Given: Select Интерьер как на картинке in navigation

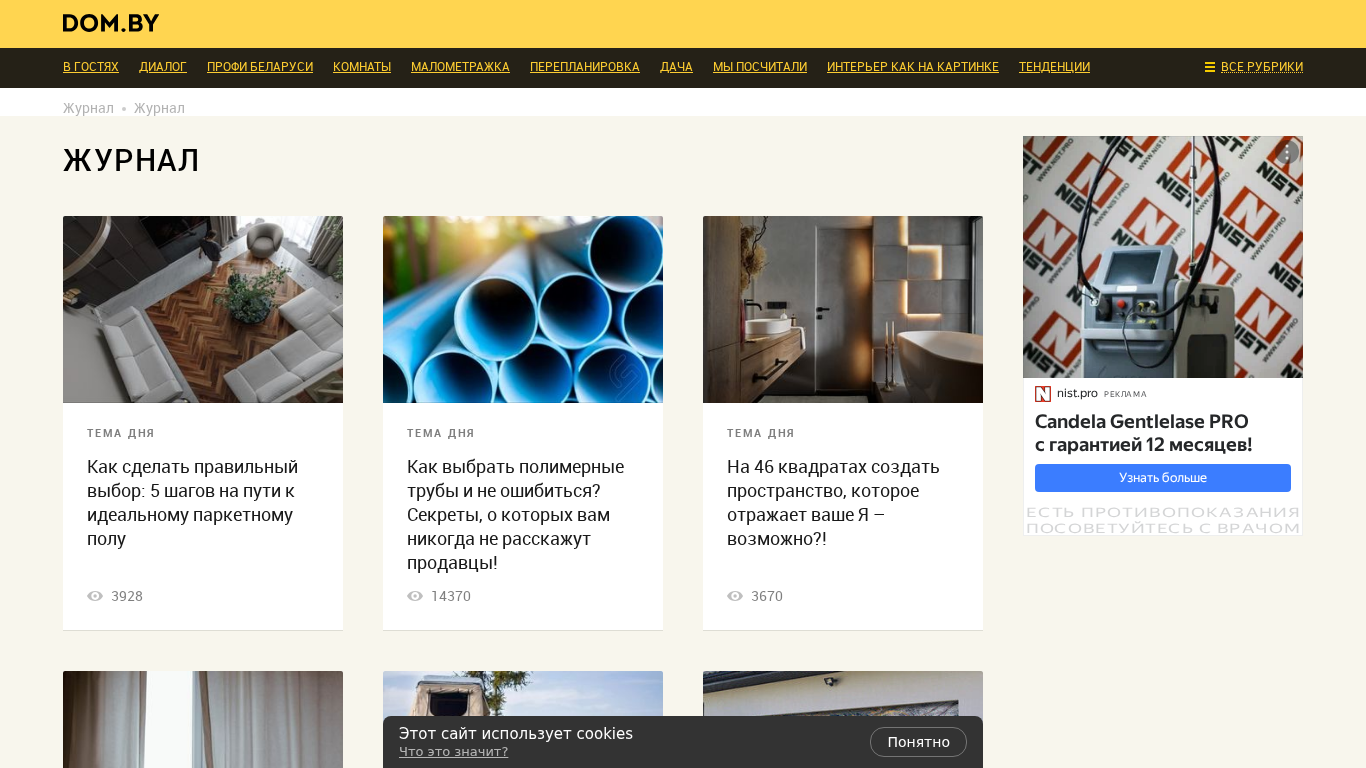Looking at the screenshot, I should (x=913, y=67).
